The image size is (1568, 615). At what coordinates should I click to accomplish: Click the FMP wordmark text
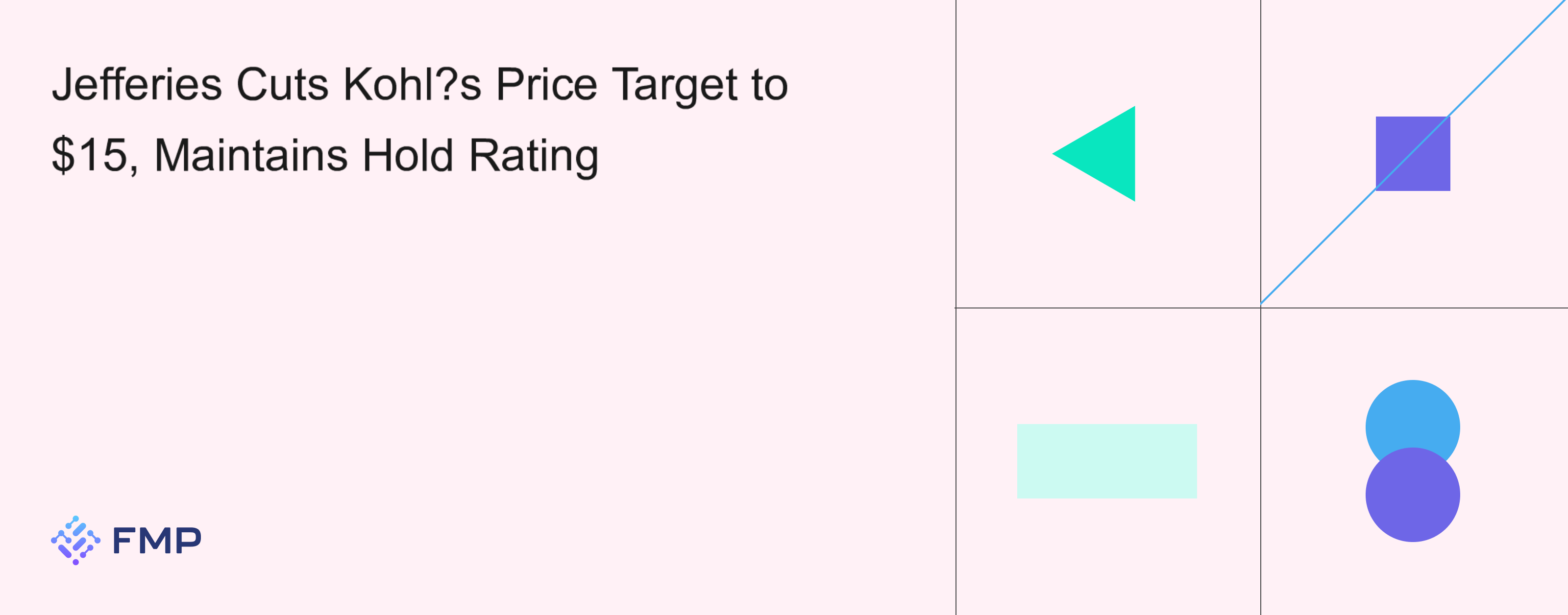tap(157, 540)
